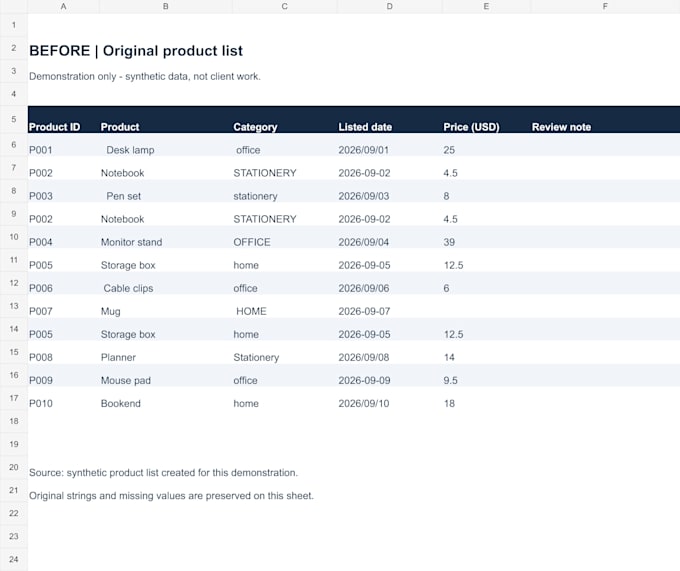Select the date cell 2026-09-09

tap(389, 375)
